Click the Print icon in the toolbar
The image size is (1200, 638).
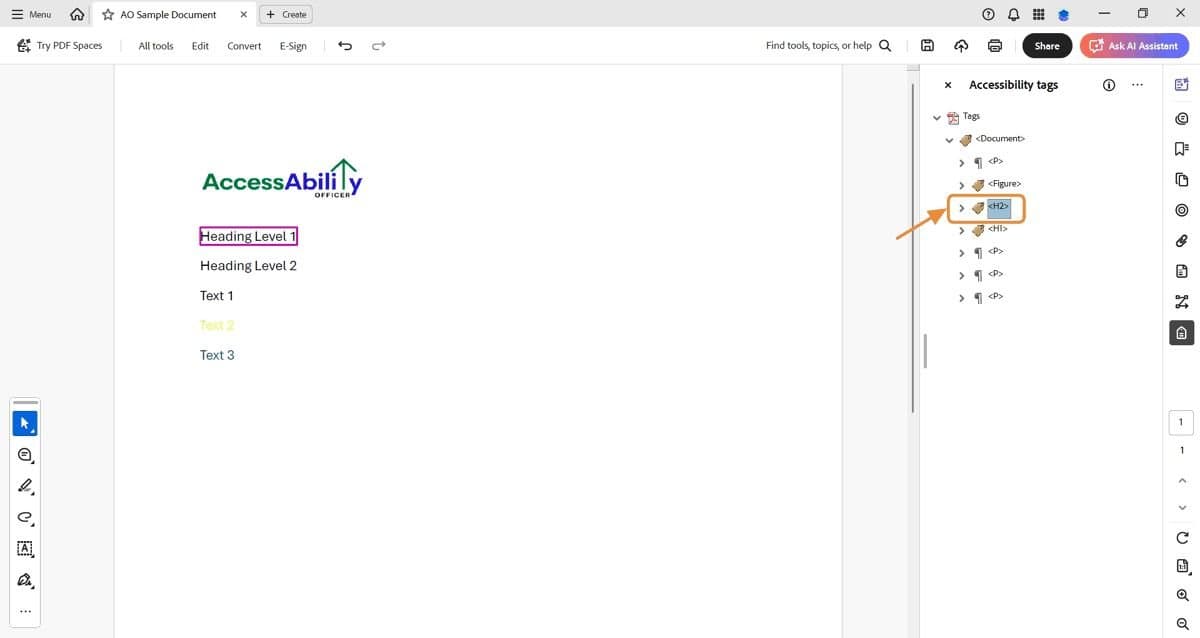point(994,45)
